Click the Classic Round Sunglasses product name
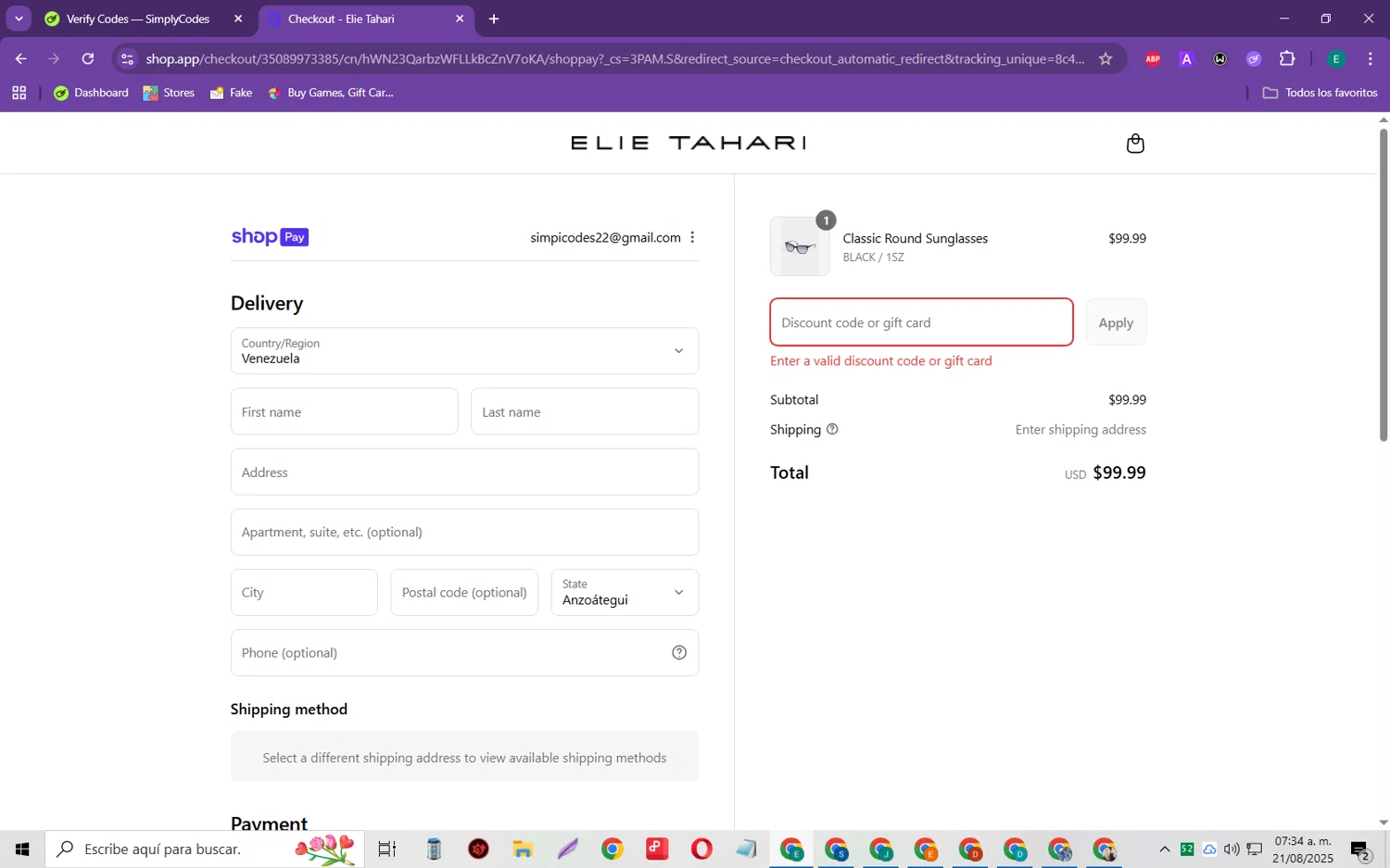The image size is (1390, 868). tap(915, 238)
